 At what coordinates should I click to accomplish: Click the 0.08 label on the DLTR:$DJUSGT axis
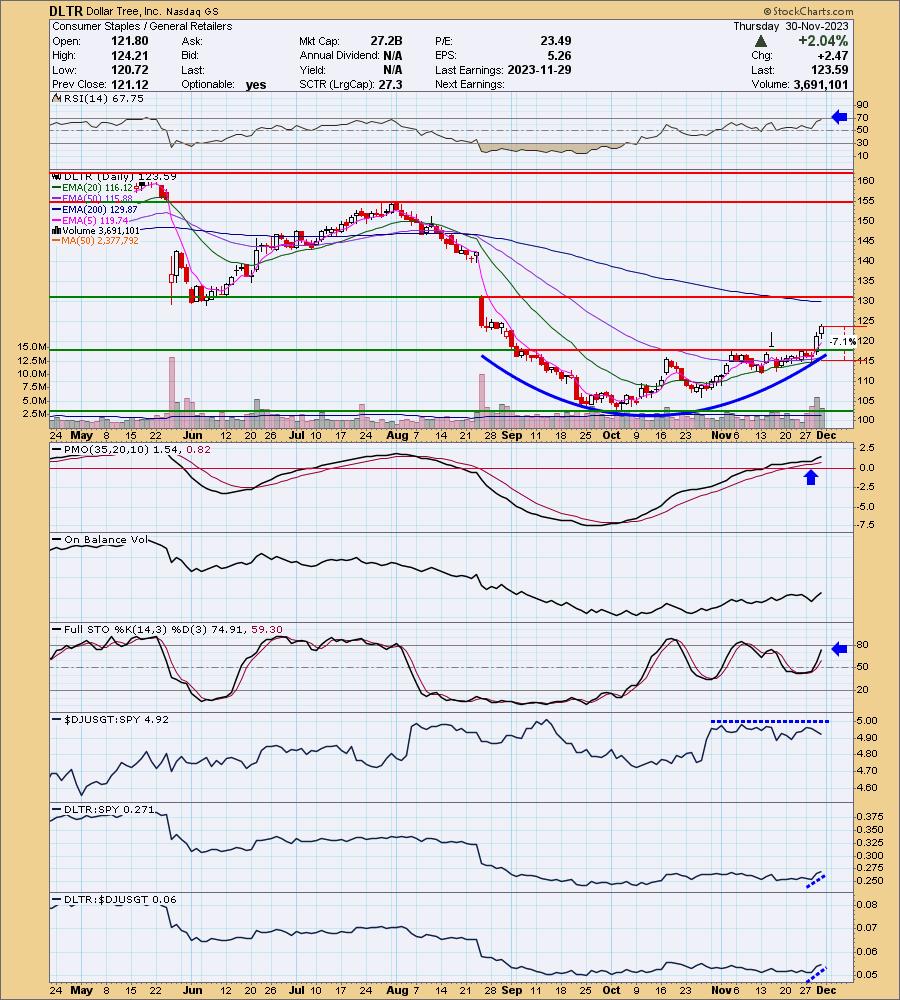coord(867,905)
